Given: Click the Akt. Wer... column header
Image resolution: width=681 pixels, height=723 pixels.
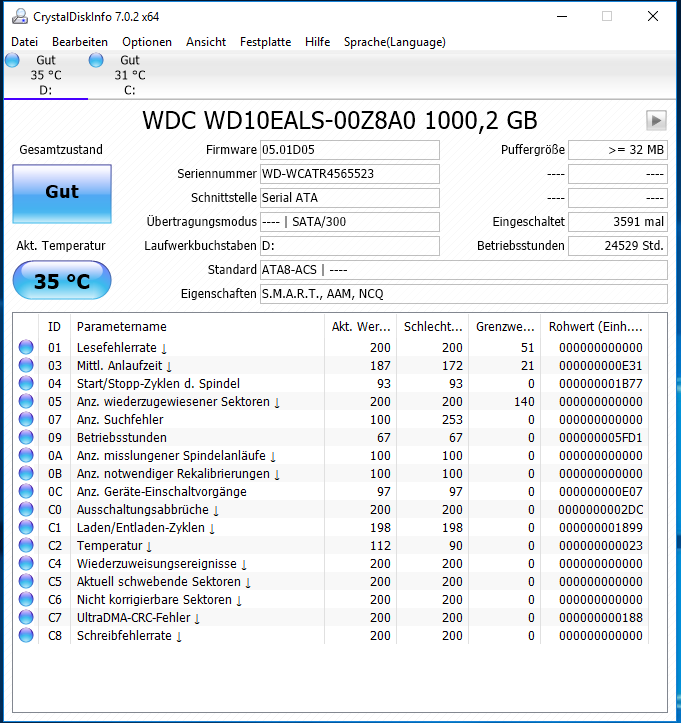Looking at the screenshot, I should (361, 326).
